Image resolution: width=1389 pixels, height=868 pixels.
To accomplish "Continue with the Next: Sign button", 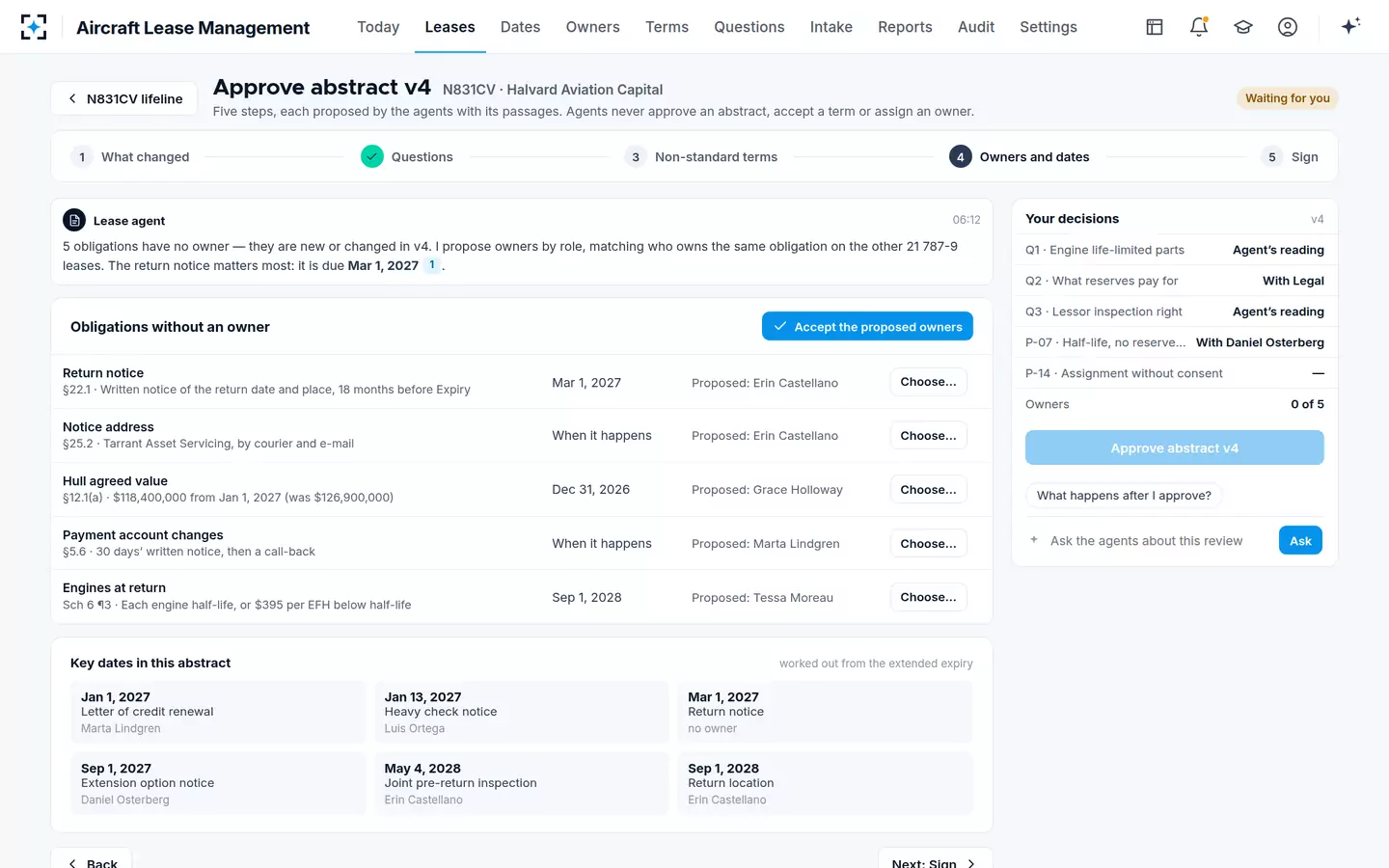I will (935, 859).
